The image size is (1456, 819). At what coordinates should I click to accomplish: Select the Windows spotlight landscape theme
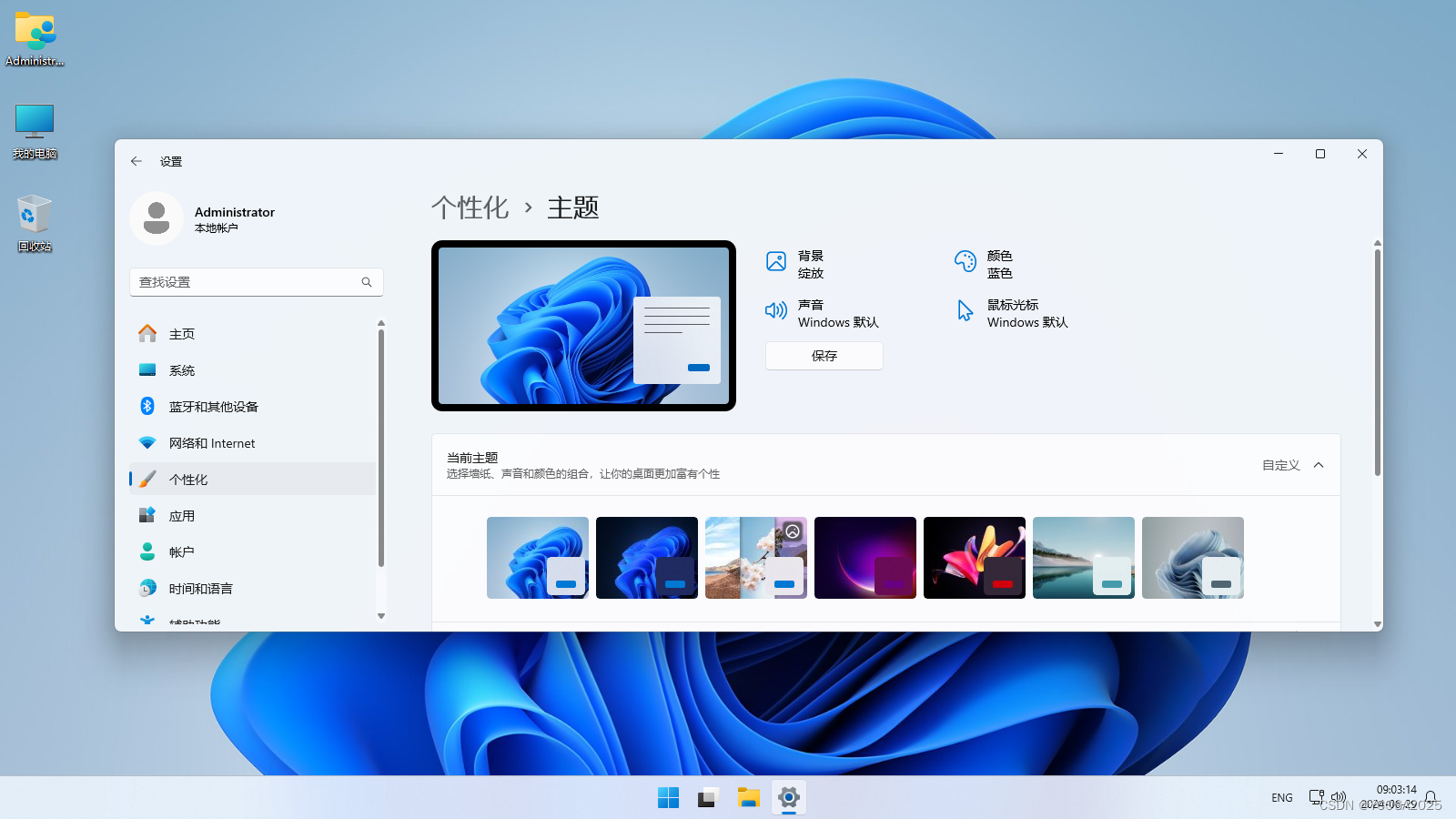click(756, 558)
